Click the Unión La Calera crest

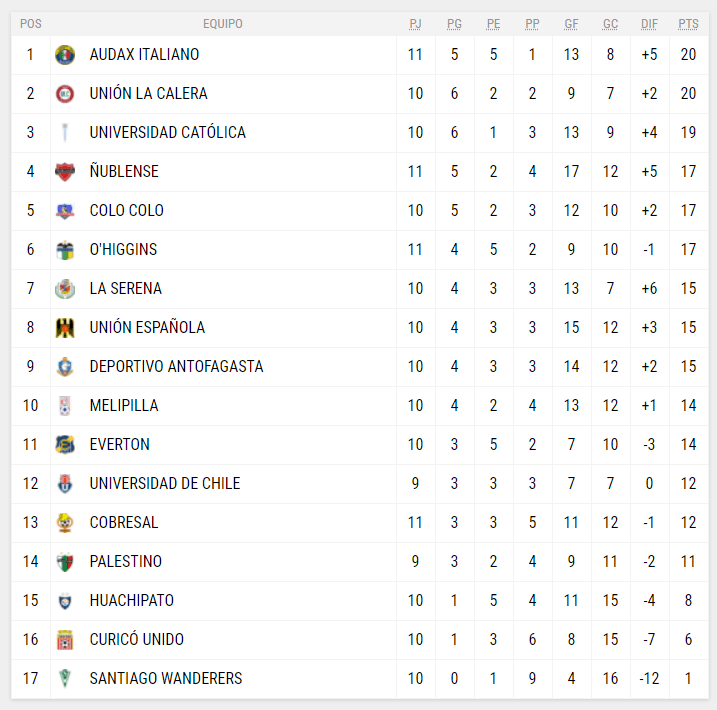point(65,94)
